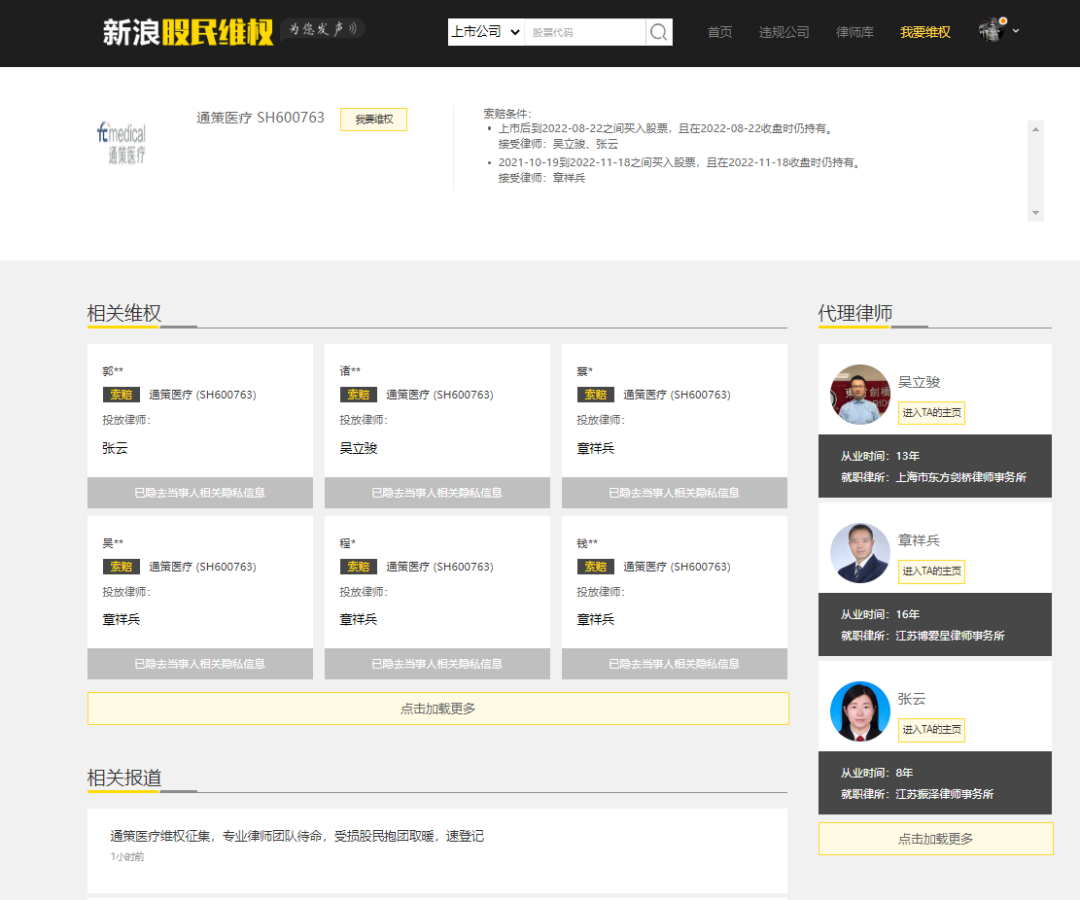Click the scrollbar up arrow in 索赔条件
Viewport: 1080px width, 900px height.
[1035, 129]
